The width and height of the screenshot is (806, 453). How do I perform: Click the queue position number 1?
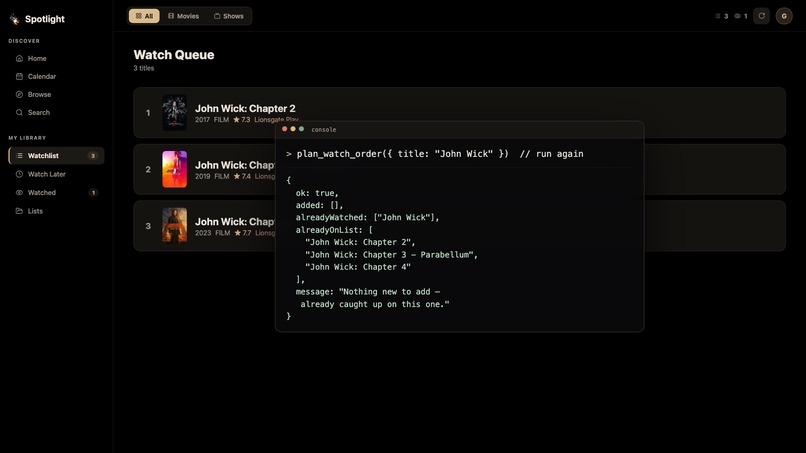tap(148, 113)
